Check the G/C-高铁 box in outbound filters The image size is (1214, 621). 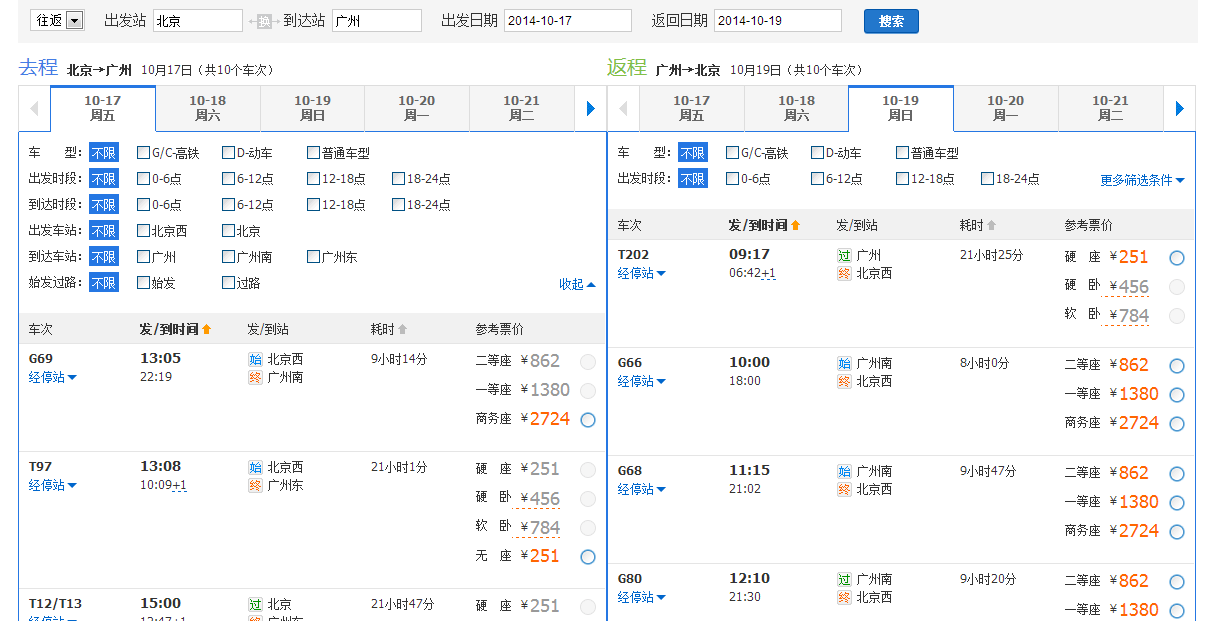tap(143, 153)
